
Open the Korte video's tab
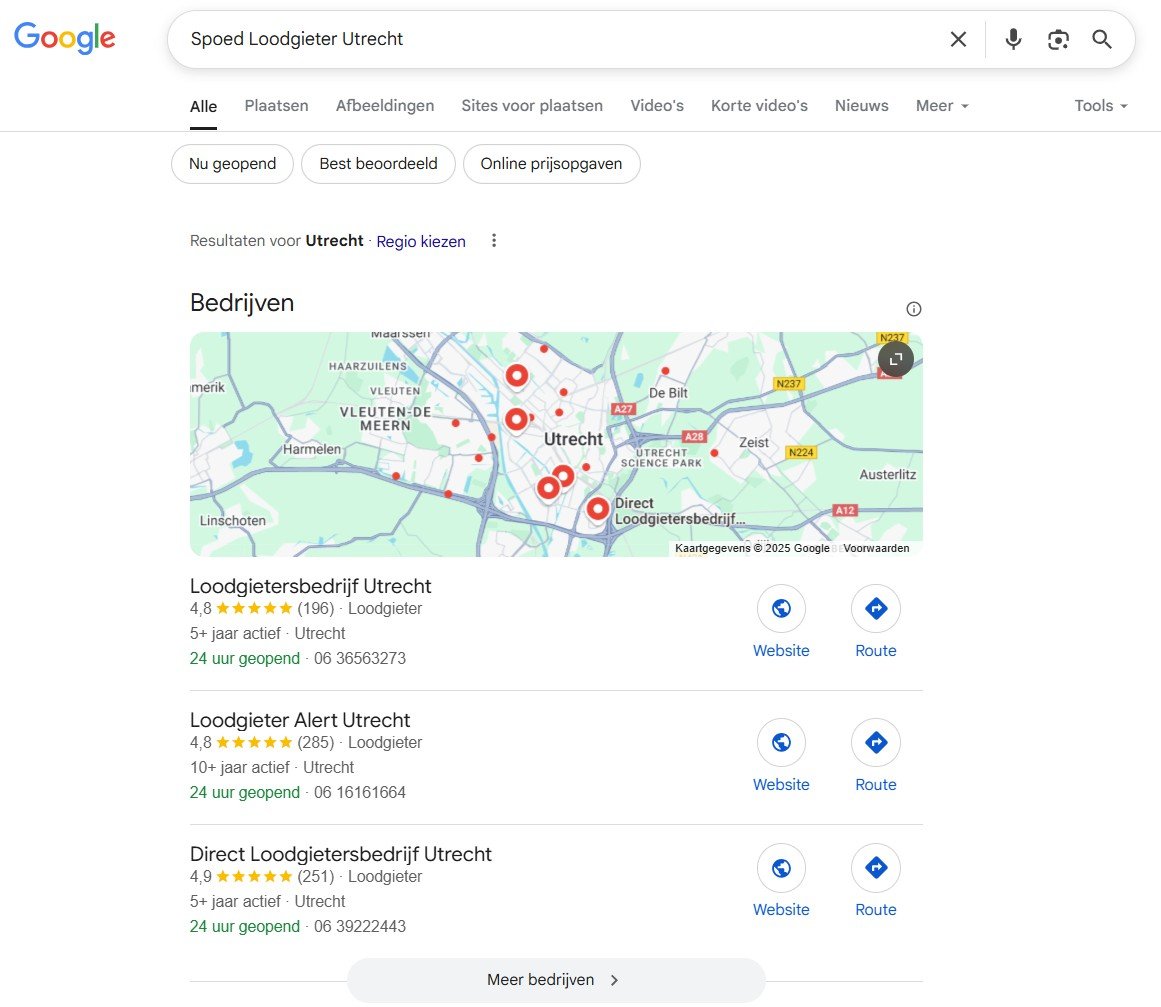pyautogui.click(x=759, y=106)
